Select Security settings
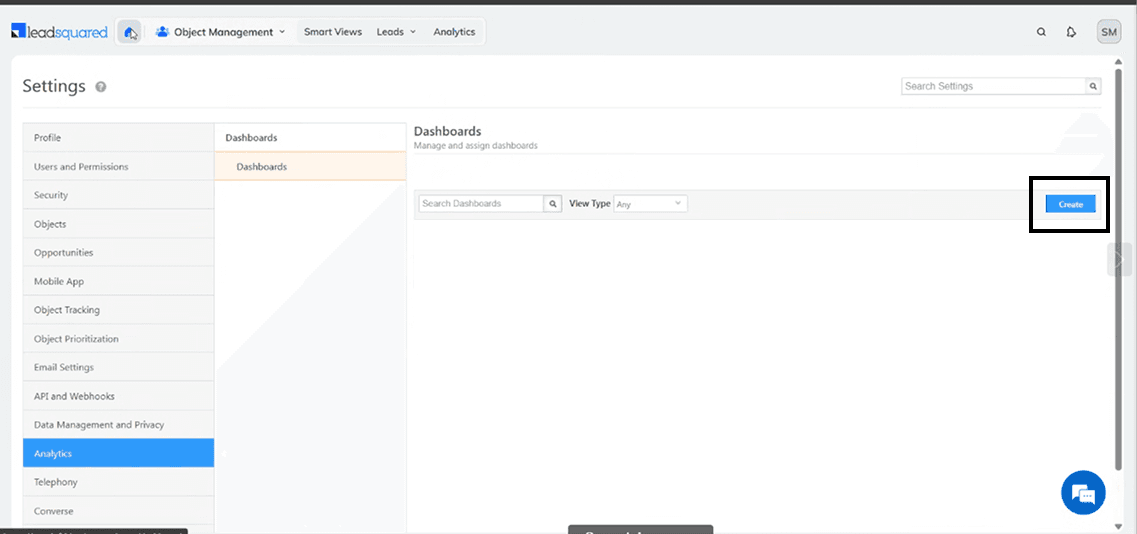 click(118, 195)
